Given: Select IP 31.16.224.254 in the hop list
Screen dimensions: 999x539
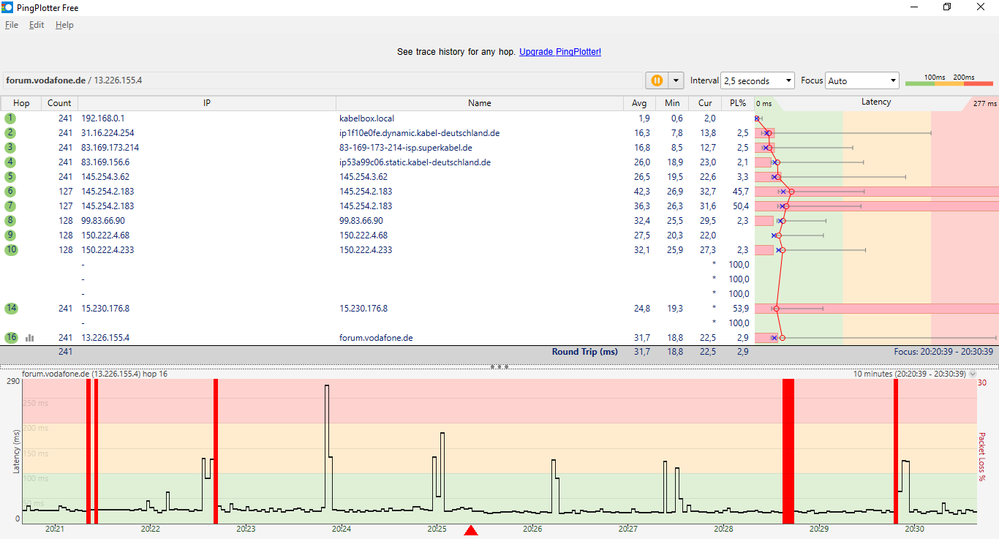Looking at the screenshot, I should point(108,133).
